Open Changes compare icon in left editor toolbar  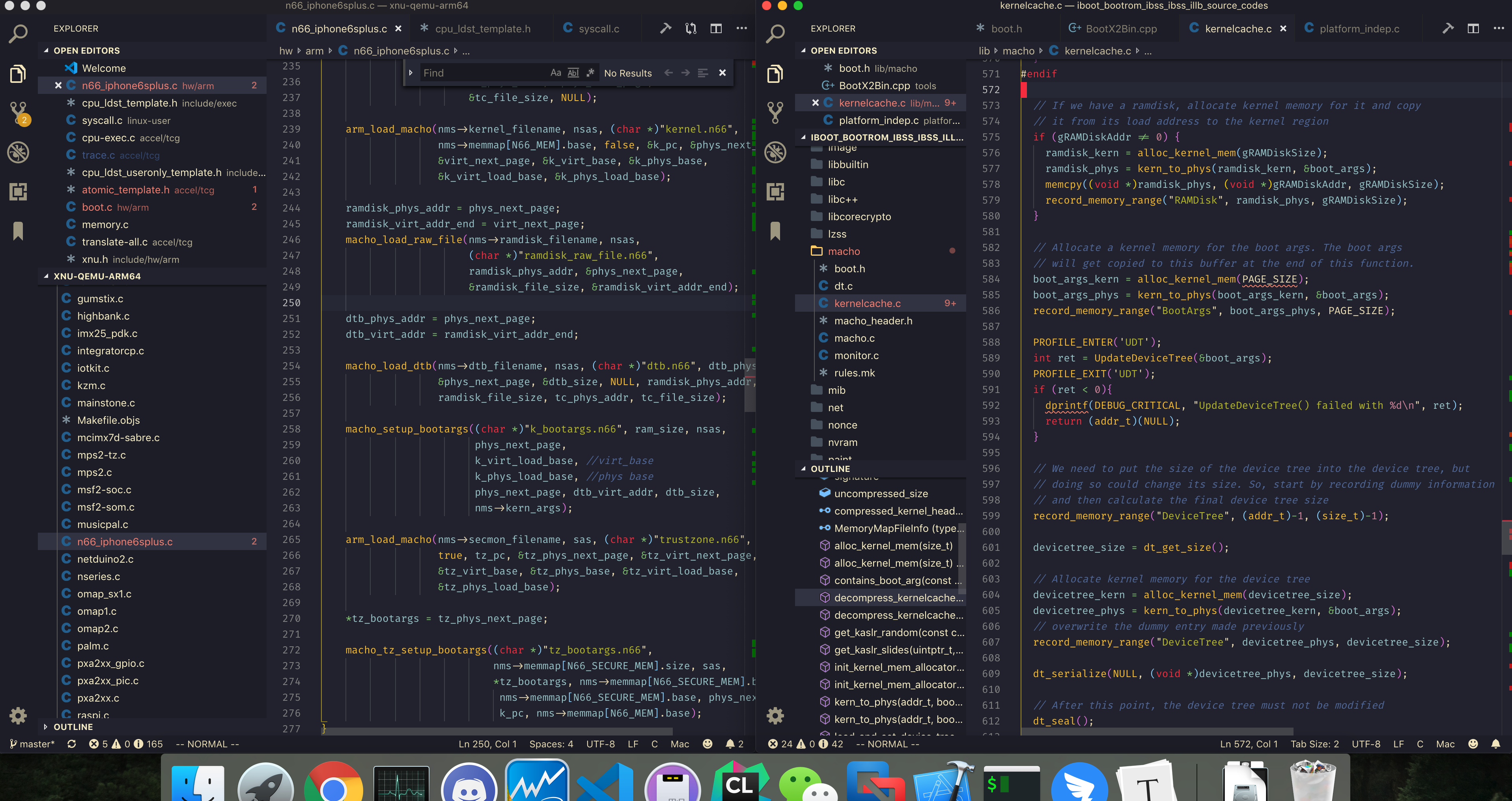[691, 28]
